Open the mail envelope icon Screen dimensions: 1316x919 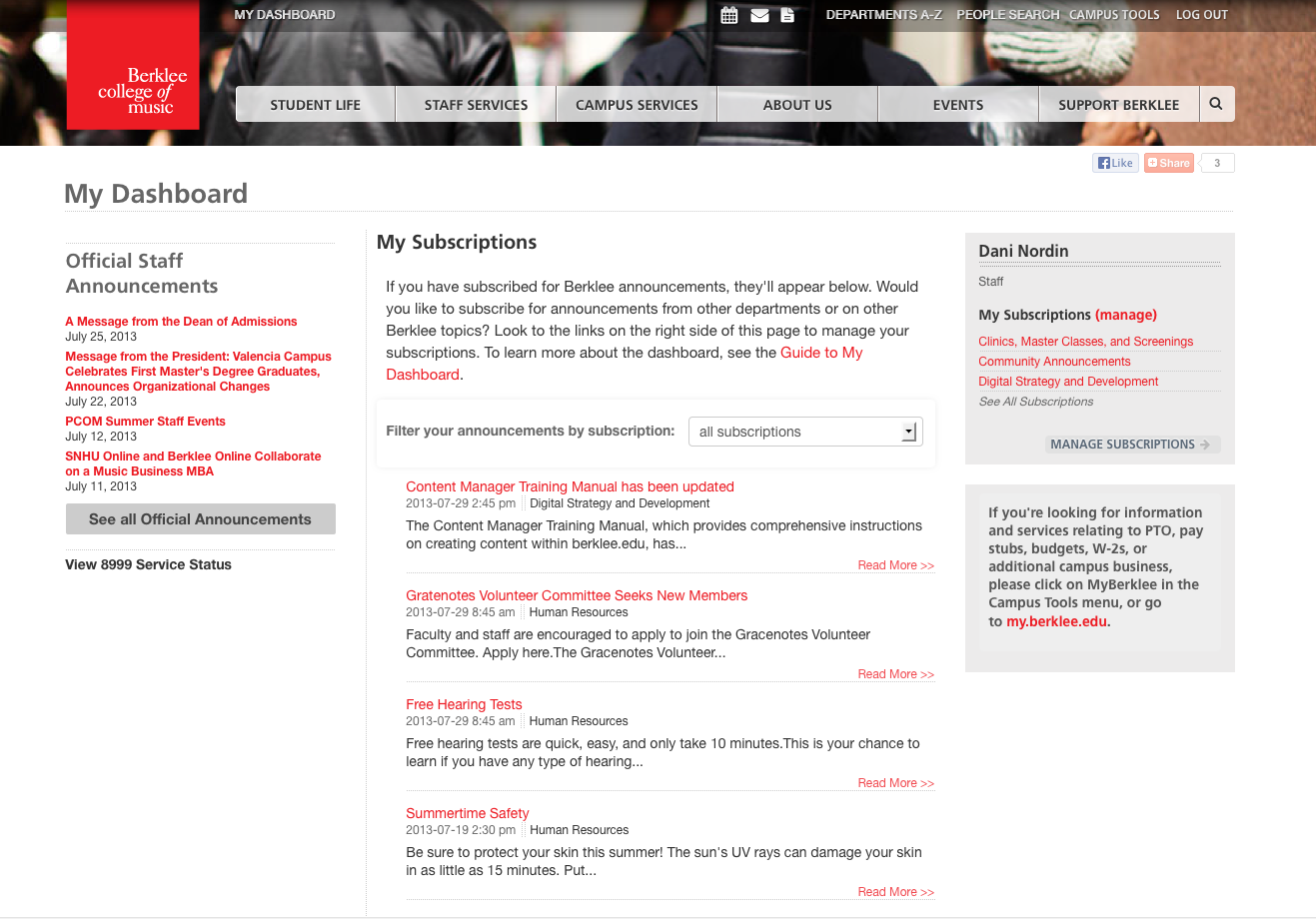tap(759, 15)
